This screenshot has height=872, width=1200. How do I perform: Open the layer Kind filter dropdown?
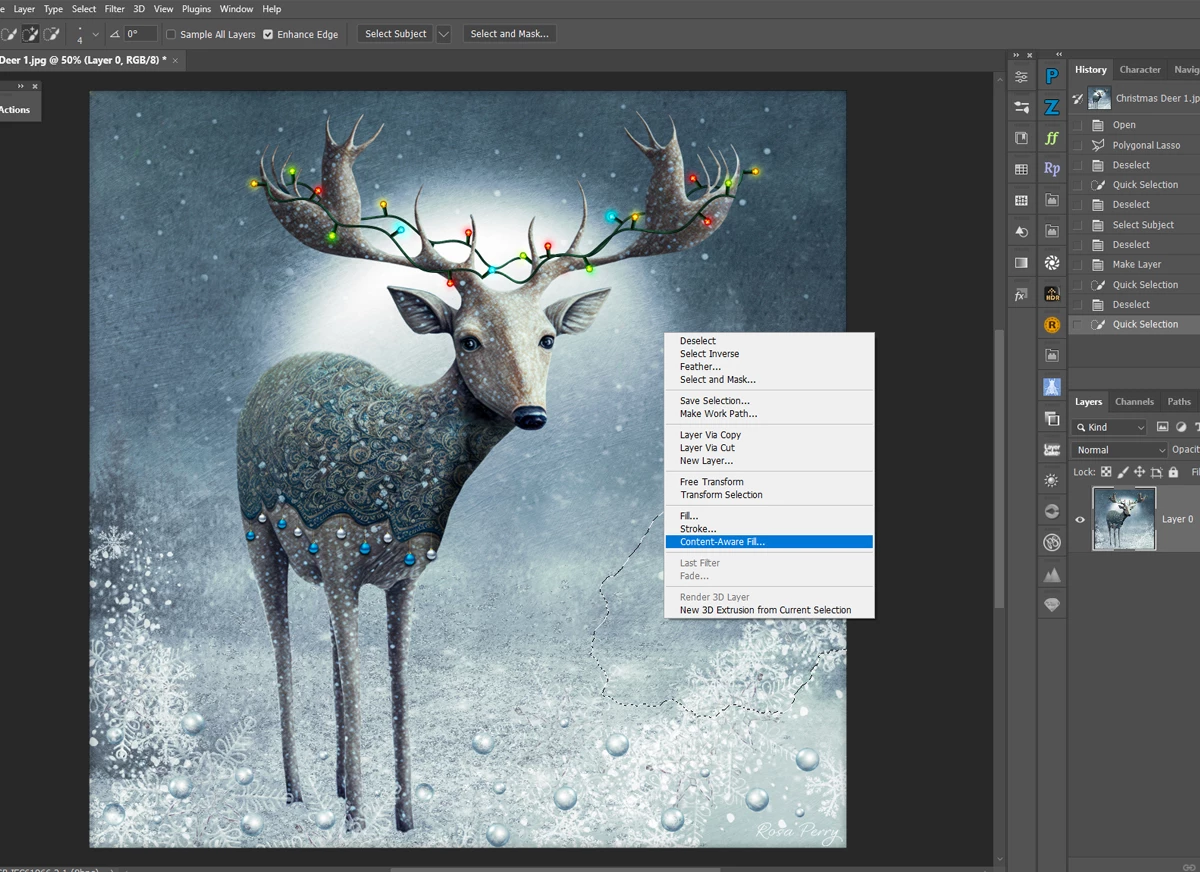point(1109,427)
